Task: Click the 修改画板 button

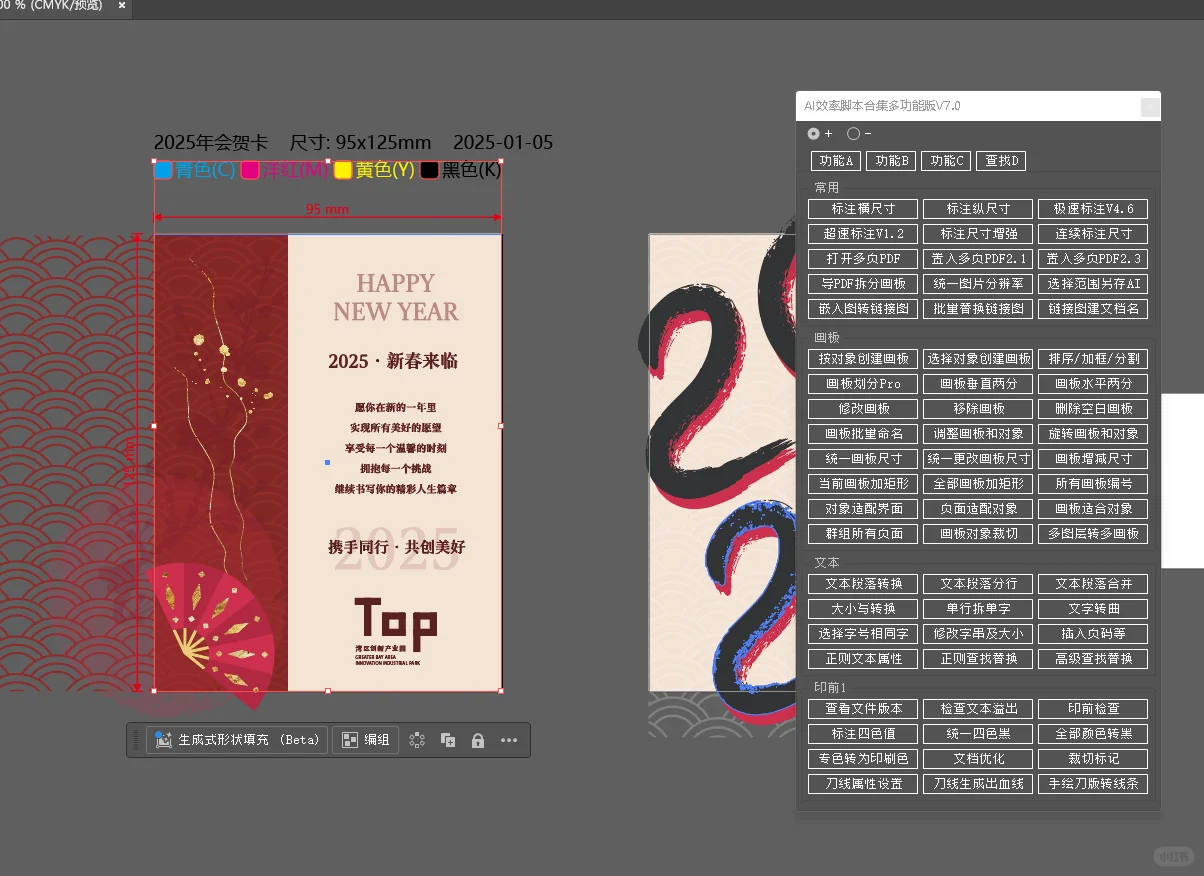Action: [862, 408]
